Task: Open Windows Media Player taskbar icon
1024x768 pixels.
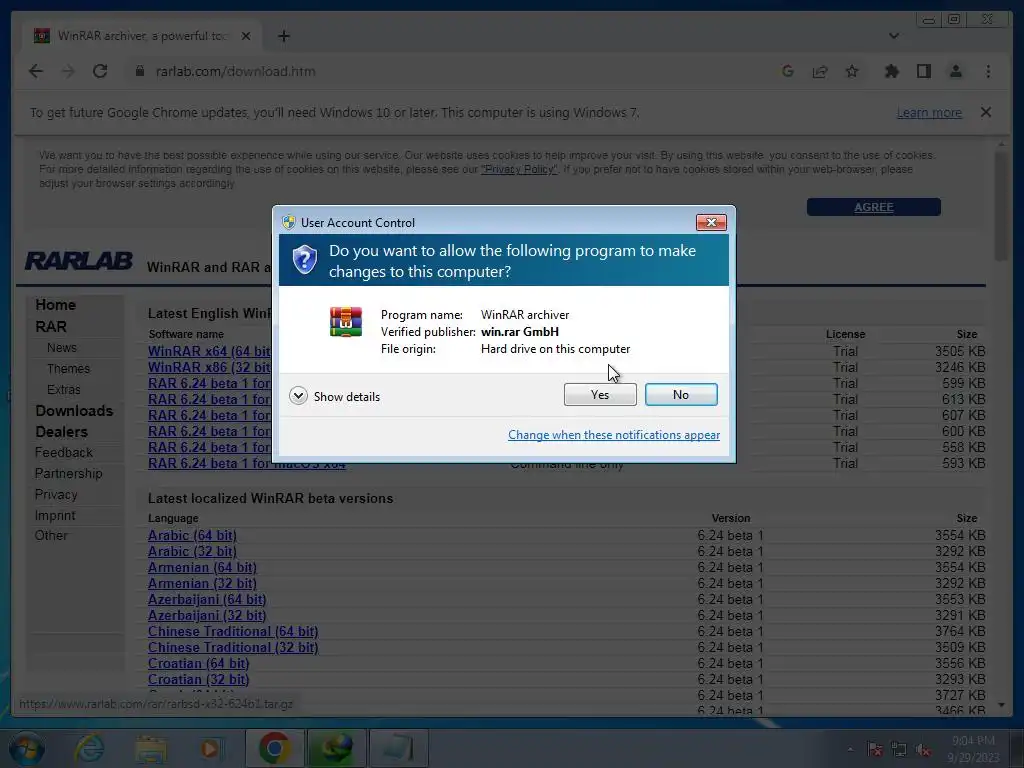Action: [x=211, y=748]
